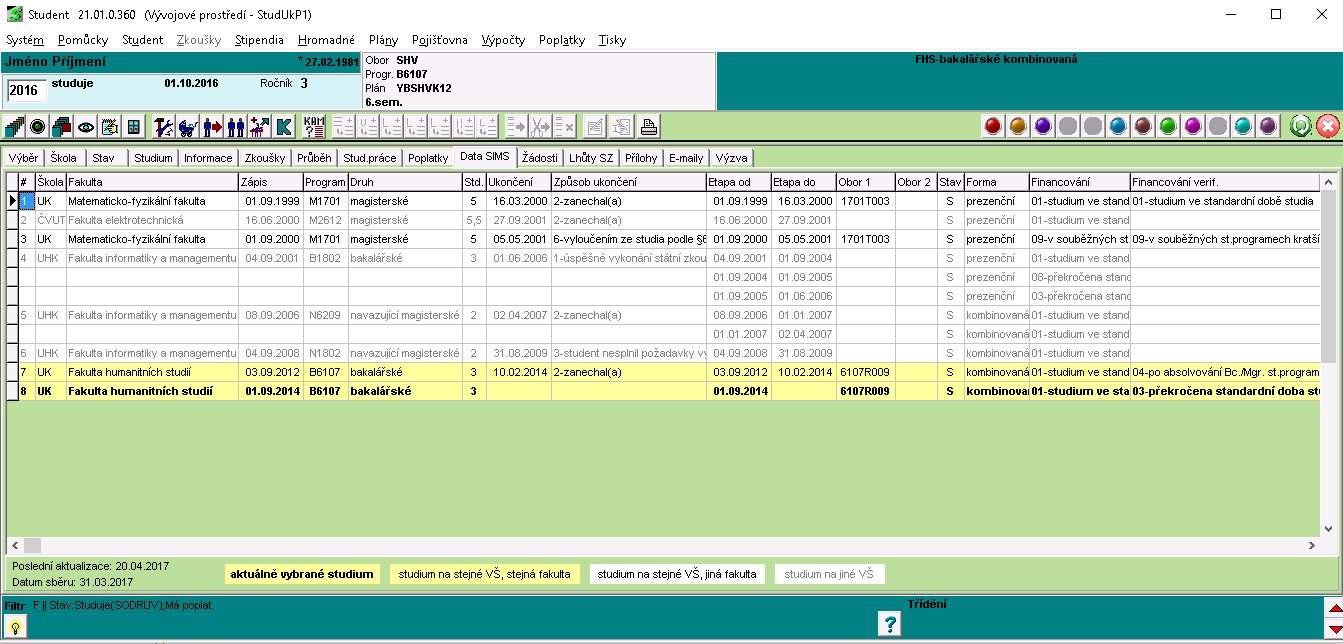Switch to the Poplatky tab
Screen dimensions: 1343x644
point(428,158)
